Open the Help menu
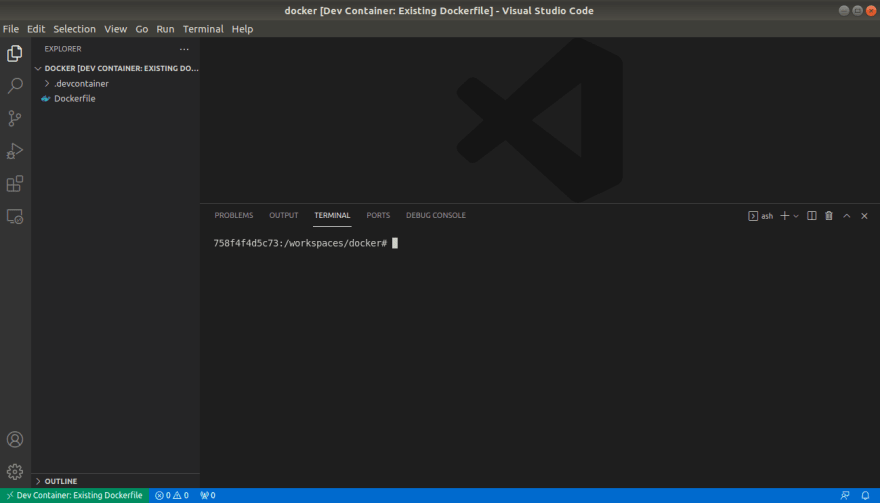880x503 pixels. tap(242, 29)
